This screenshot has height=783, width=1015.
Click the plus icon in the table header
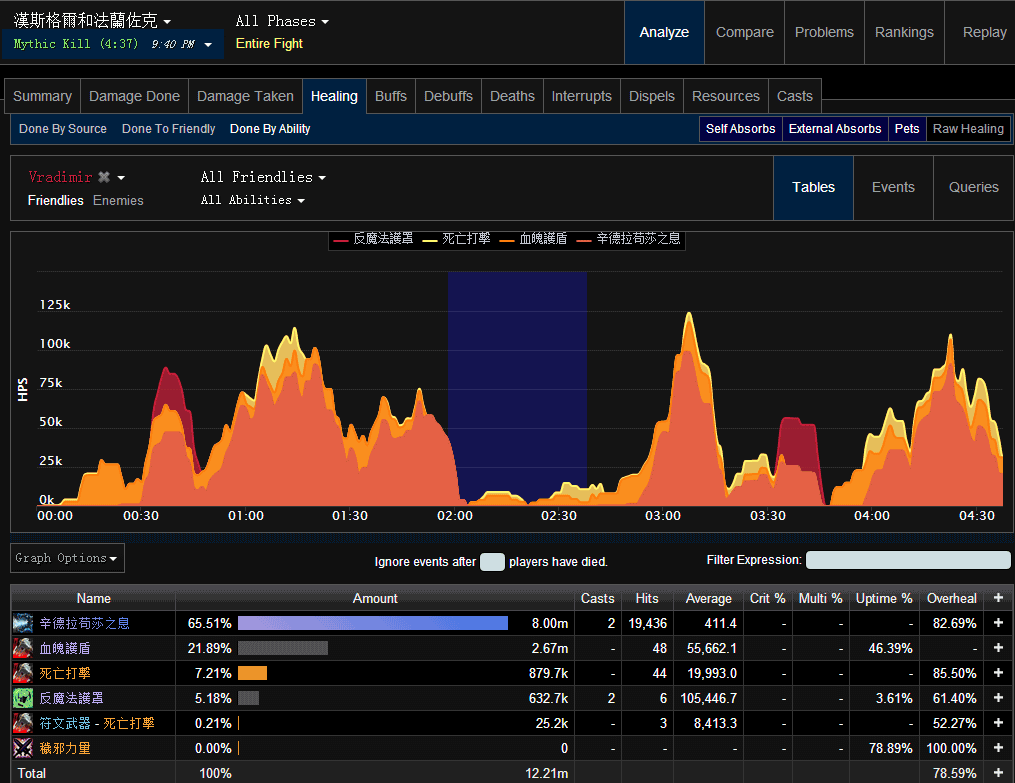[x=998, y=598]
